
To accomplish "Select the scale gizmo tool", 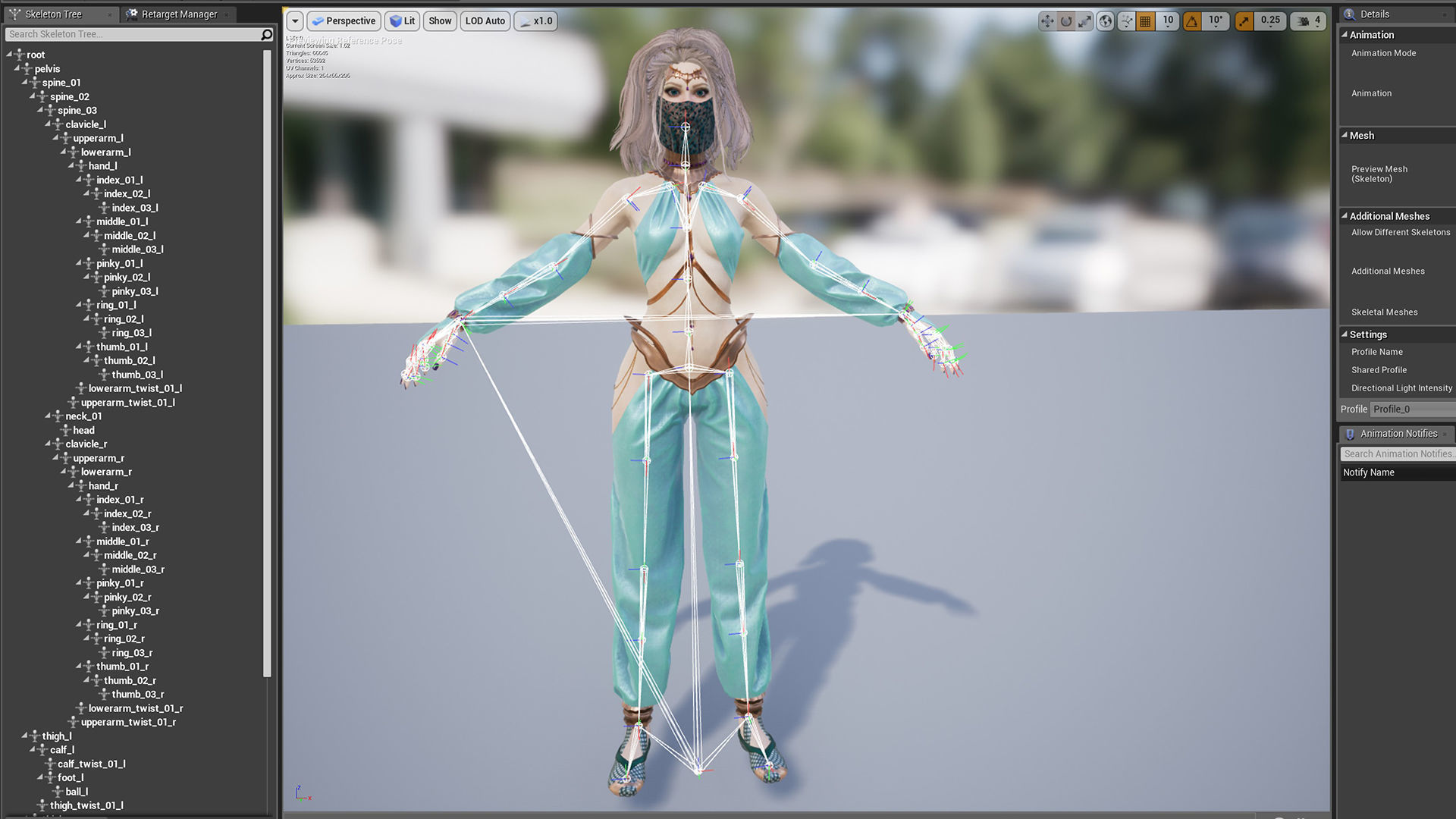I will pos(1085,21).
